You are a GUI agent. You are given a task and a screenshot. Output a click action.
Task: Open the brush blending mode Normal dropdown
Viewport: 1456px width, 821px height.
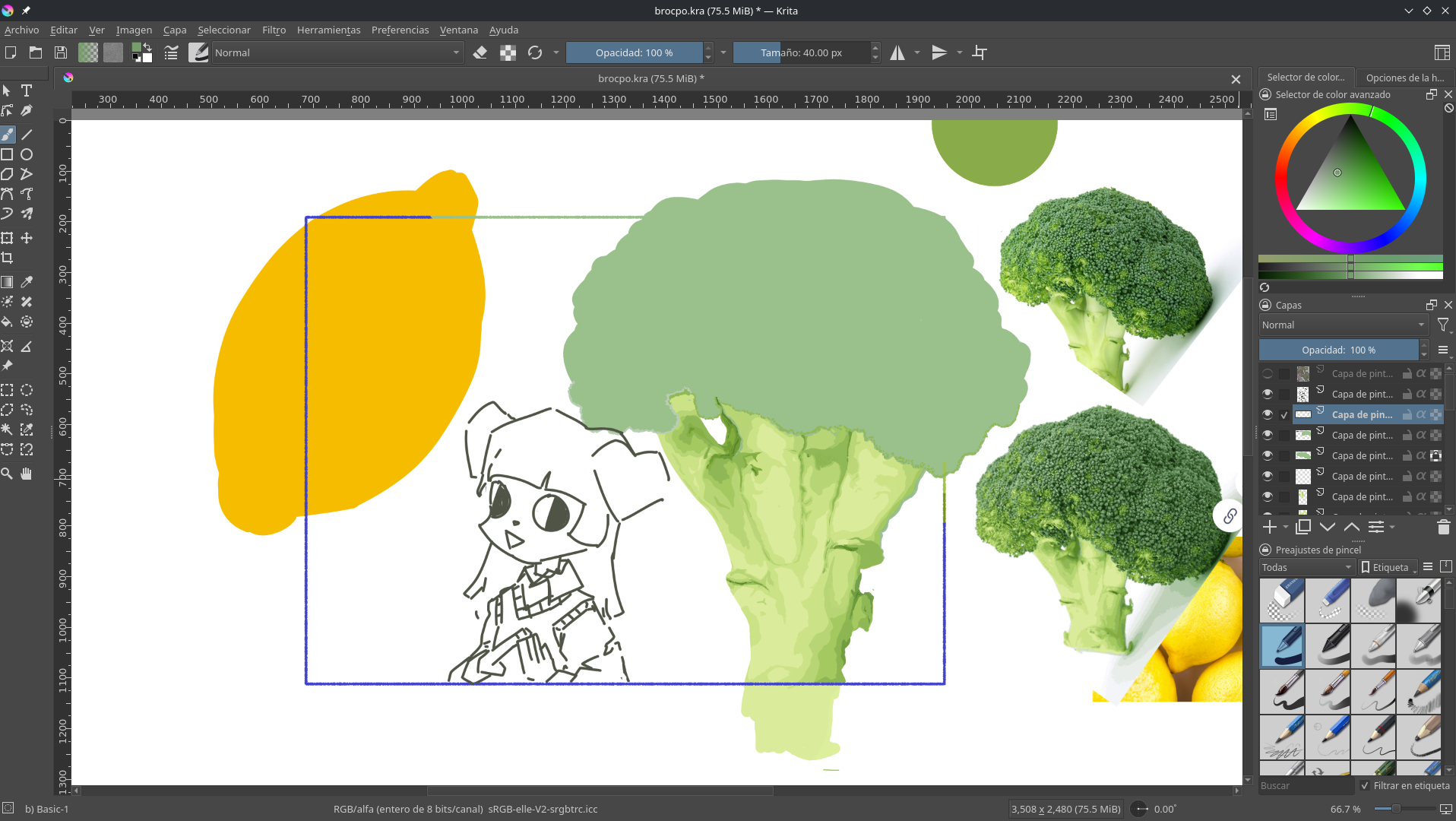tap(337, 52)
